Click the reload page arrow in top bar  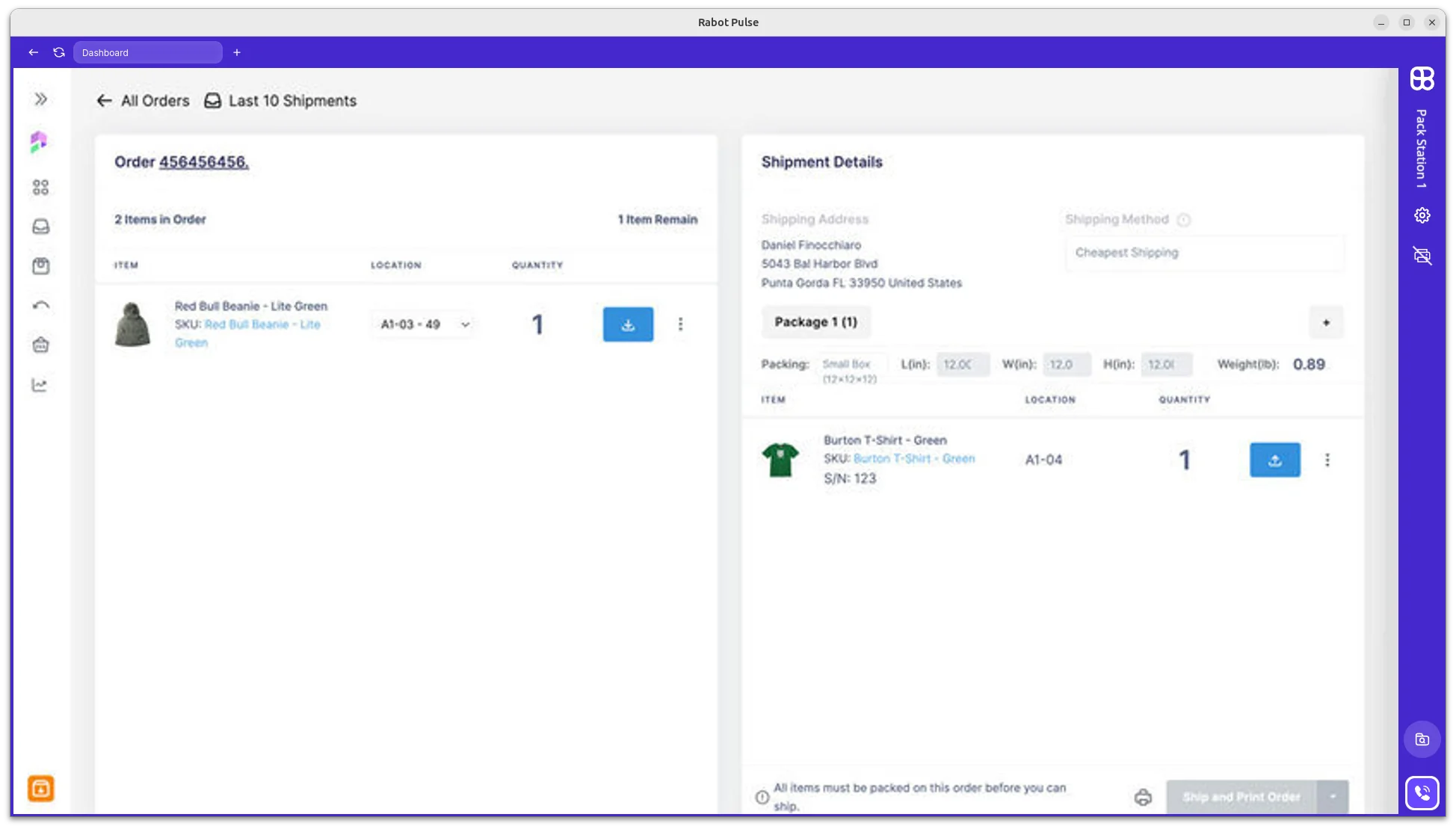click(x=59, y=52)
